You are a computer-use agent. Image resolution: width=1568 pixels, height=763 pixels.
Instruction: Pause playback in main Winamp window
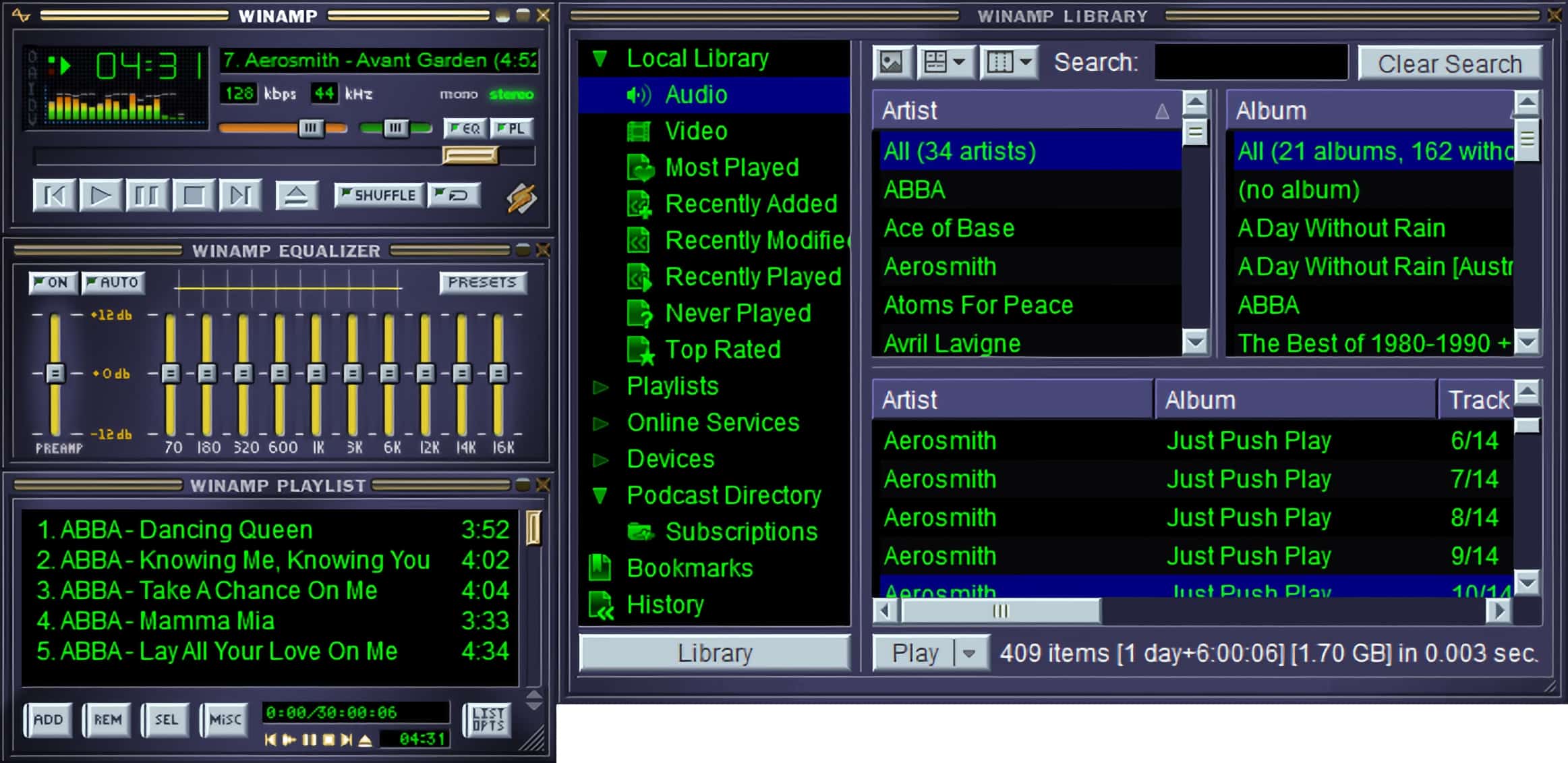pos(146,196)
